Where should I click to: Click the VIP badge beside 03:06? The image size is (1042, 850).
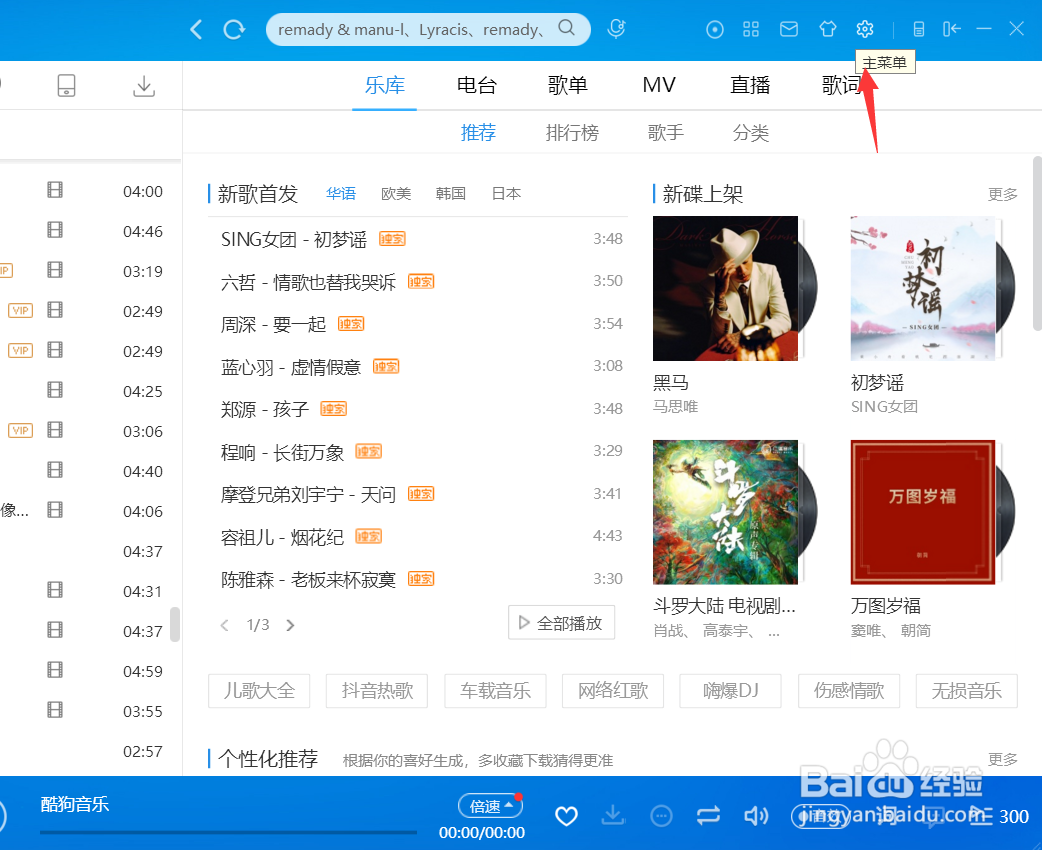pyautogui.click(x=21, y=431)
